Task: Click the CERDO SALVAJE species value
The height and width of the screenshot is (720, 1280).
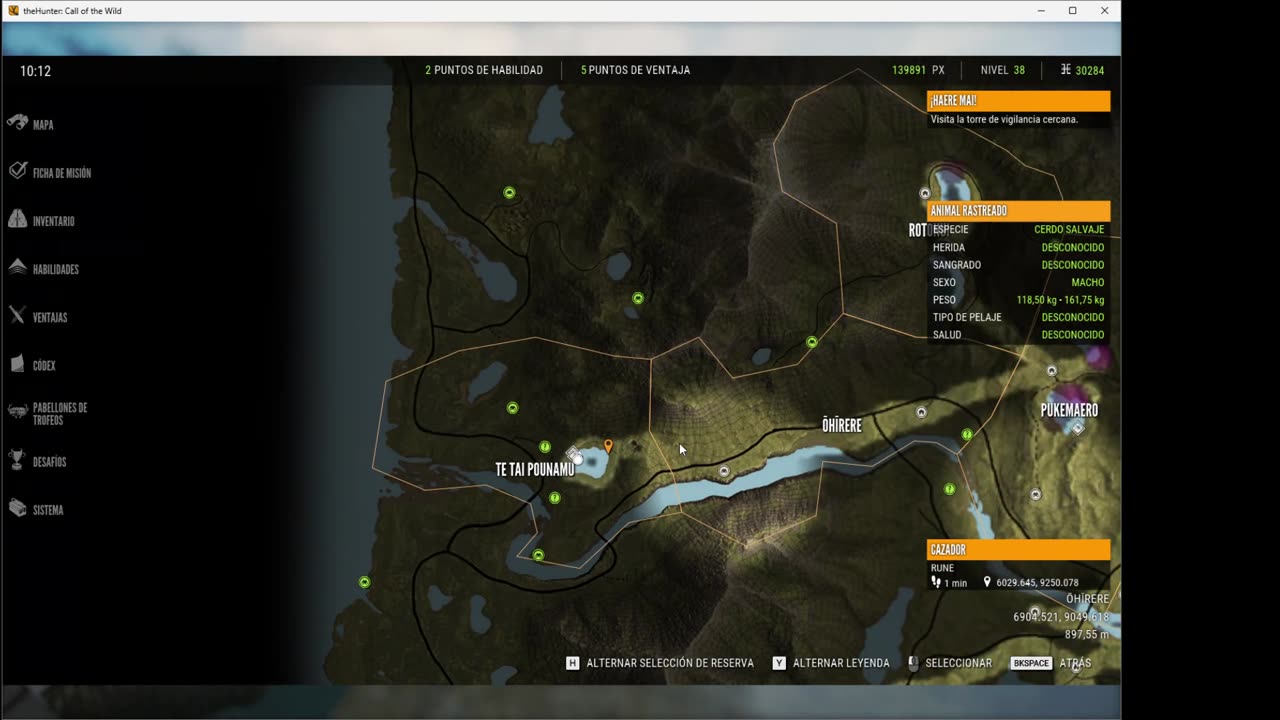Action: pyautogui.click(x=1069, y=229)
